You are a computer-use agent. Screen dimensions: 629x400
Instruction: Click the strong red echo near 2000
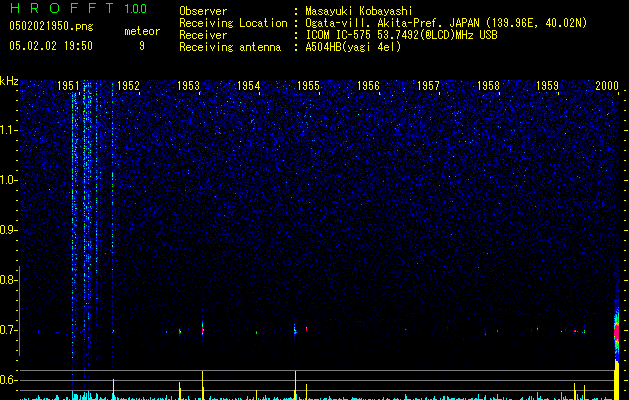pos(617,332)
